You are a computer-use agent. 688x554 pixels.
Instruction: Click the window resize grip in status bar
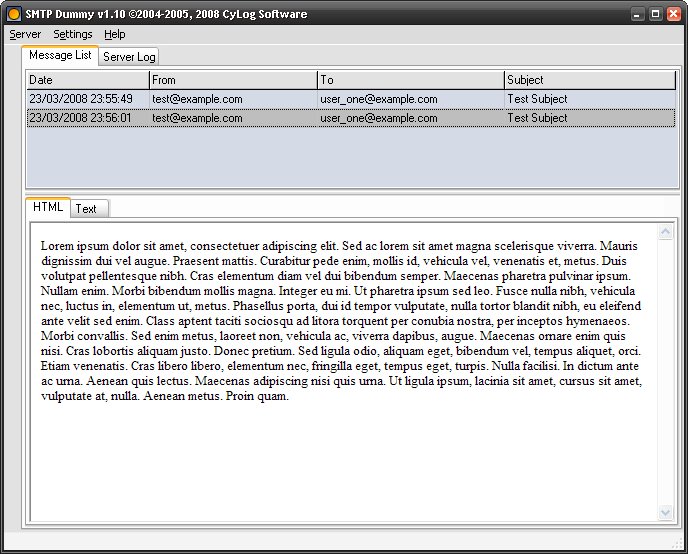[x=678, y=543]
